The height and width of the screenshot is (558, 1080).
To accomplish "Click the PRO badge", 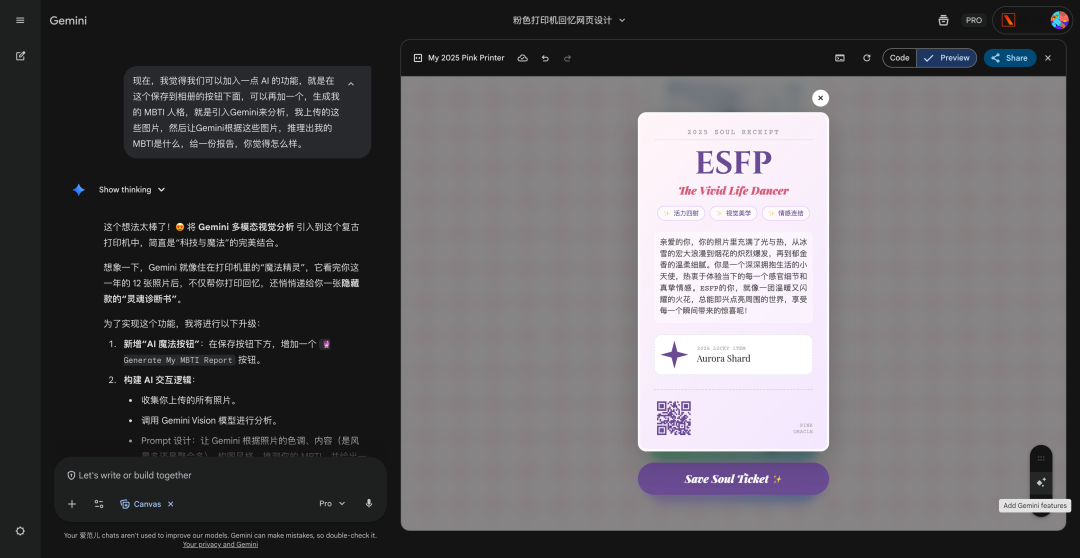I will coord(974,20).
